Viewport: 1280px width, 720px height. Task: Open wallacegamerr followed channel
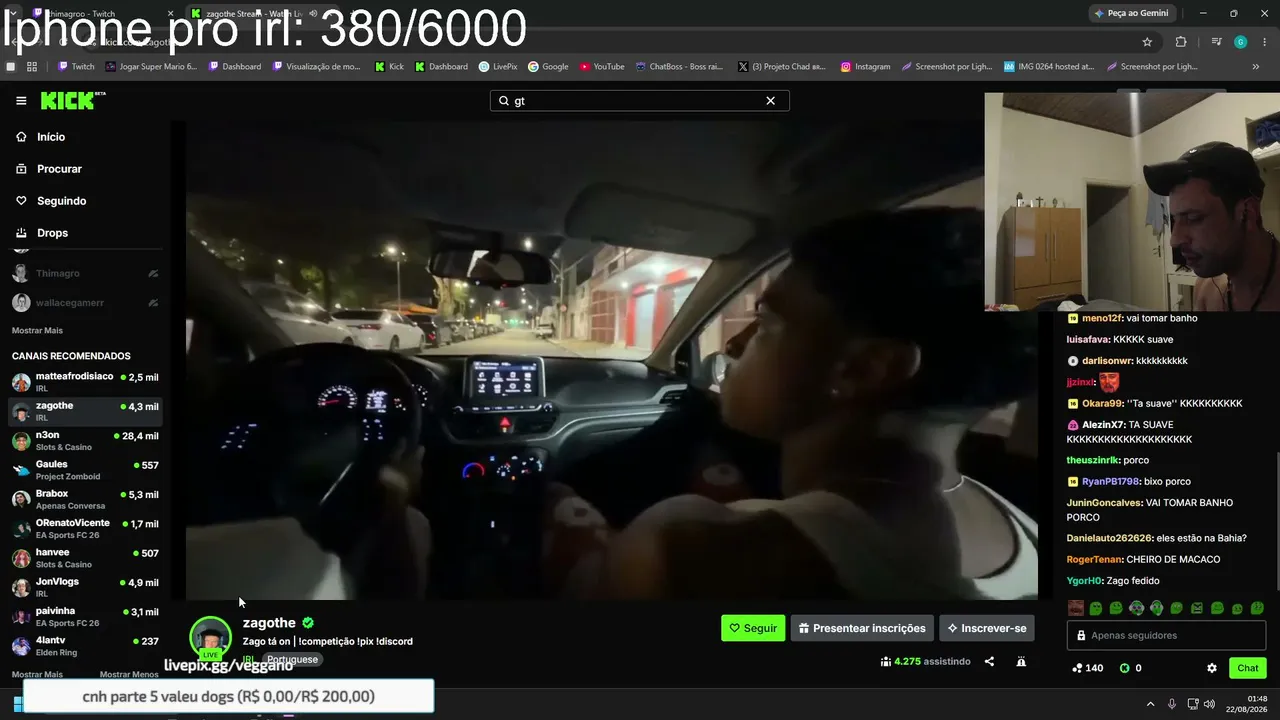[x=85, y=302]
